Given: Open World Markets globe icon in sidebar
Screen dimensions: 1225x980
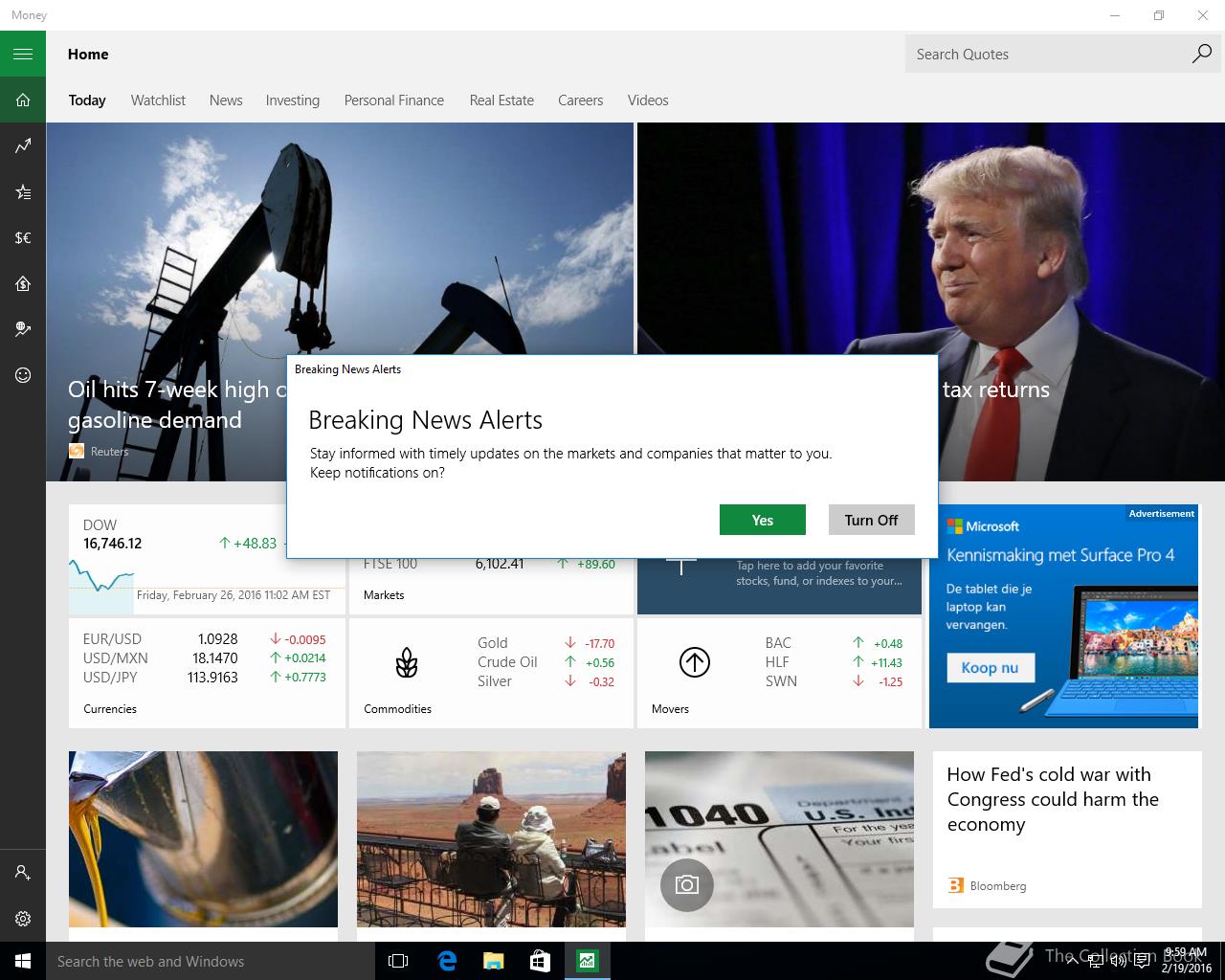Looking at the screenshot, I should coord(23,329).
